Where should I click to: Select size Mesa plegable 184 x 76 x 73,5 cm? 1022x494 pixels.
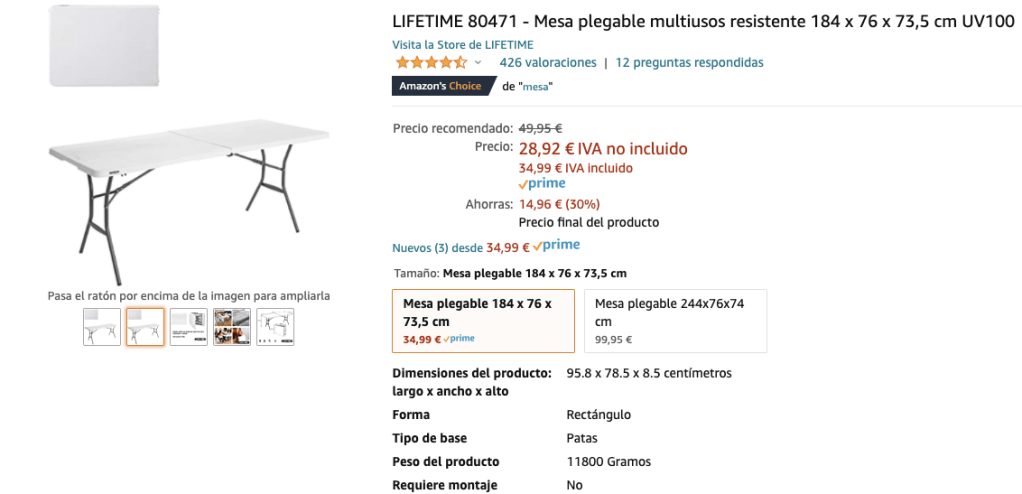pyautogui.click(x=483, y=321)
